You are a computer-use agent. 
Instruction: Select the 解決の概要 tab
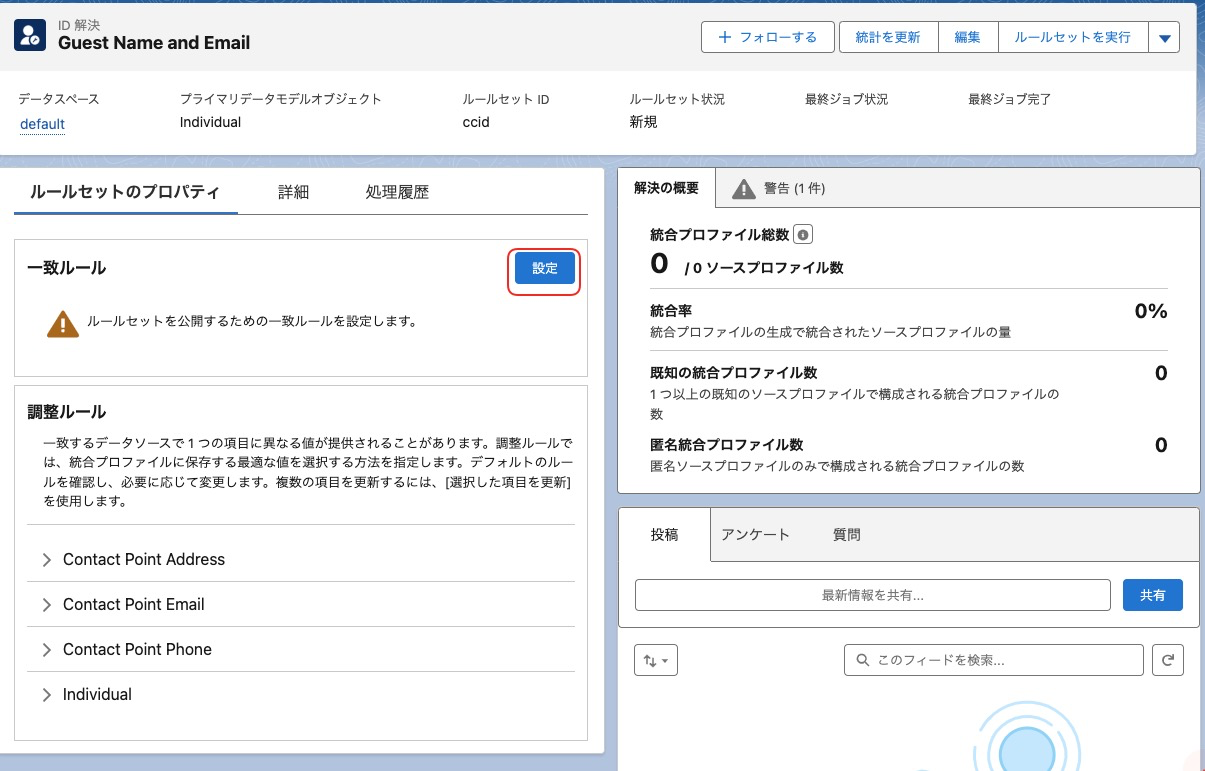tap(666, 188)
